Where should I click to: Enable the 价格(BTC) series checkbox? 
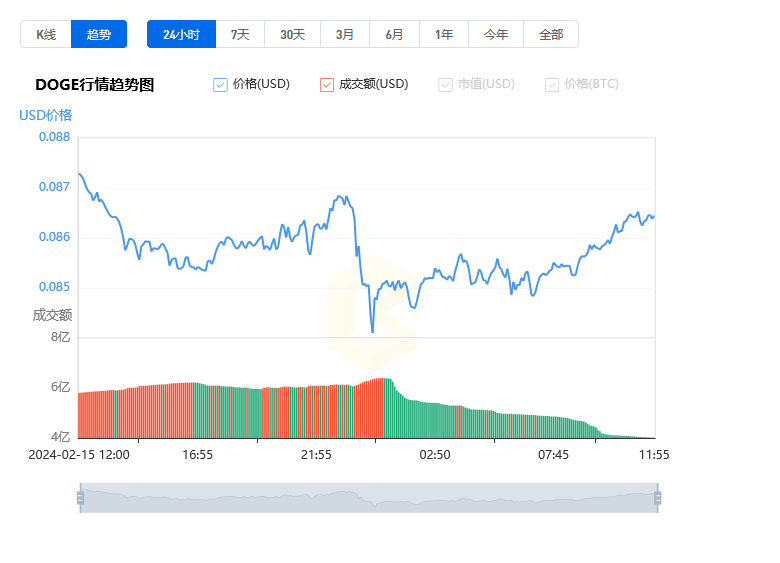552,85
